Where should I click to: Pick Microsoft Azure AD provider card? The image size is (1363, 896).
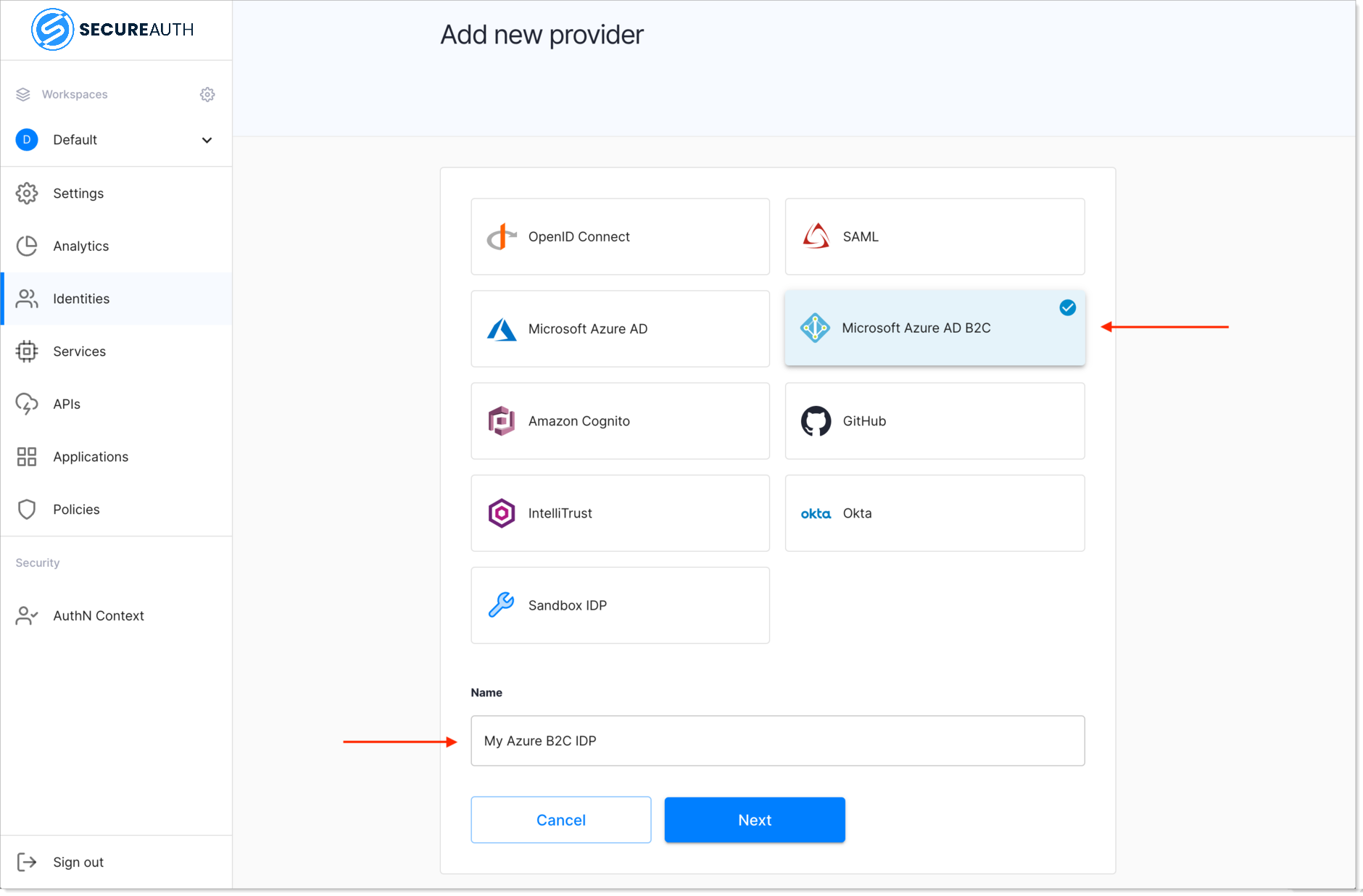(x=620, y=329)
